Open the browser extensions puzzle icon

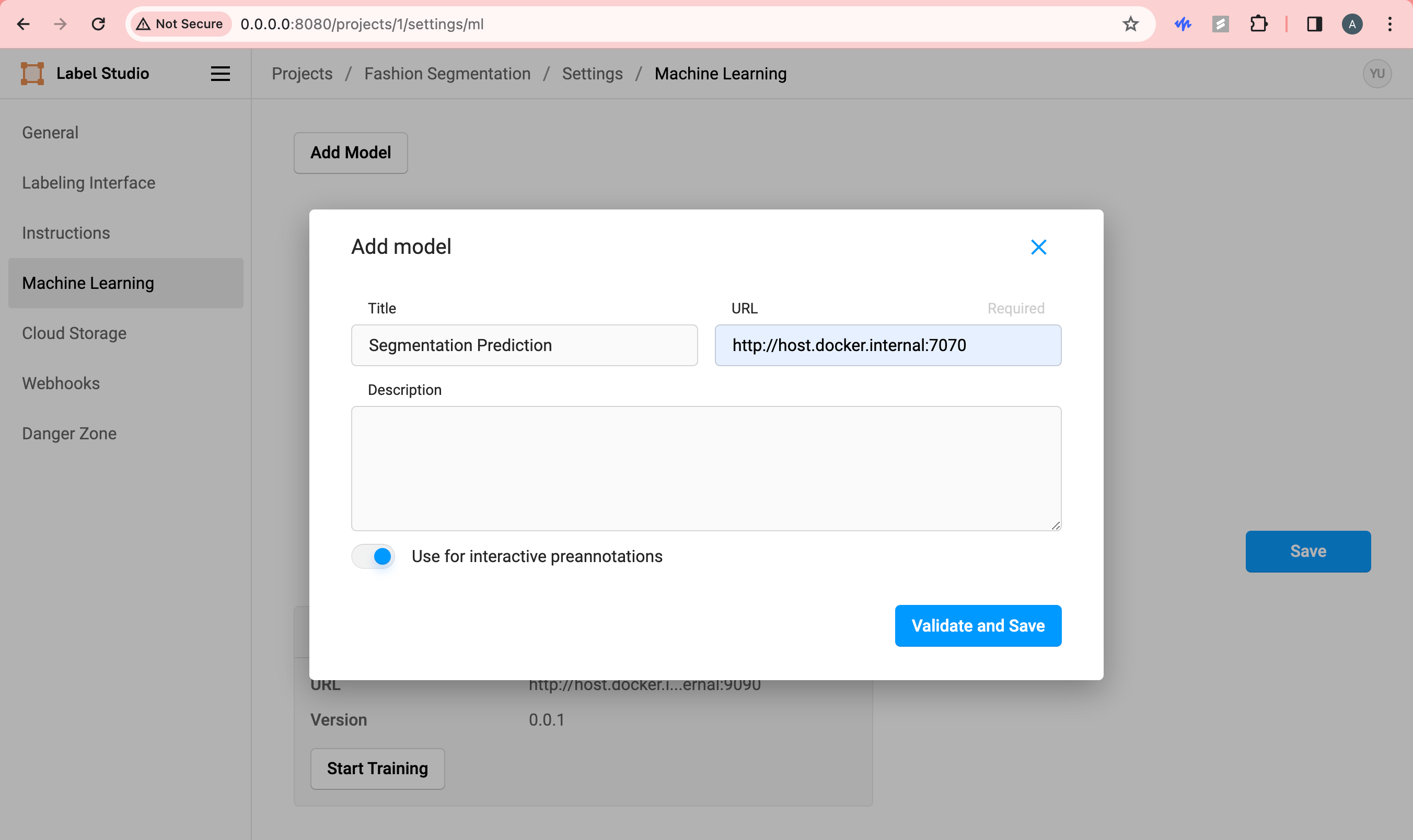(1258, 25)
